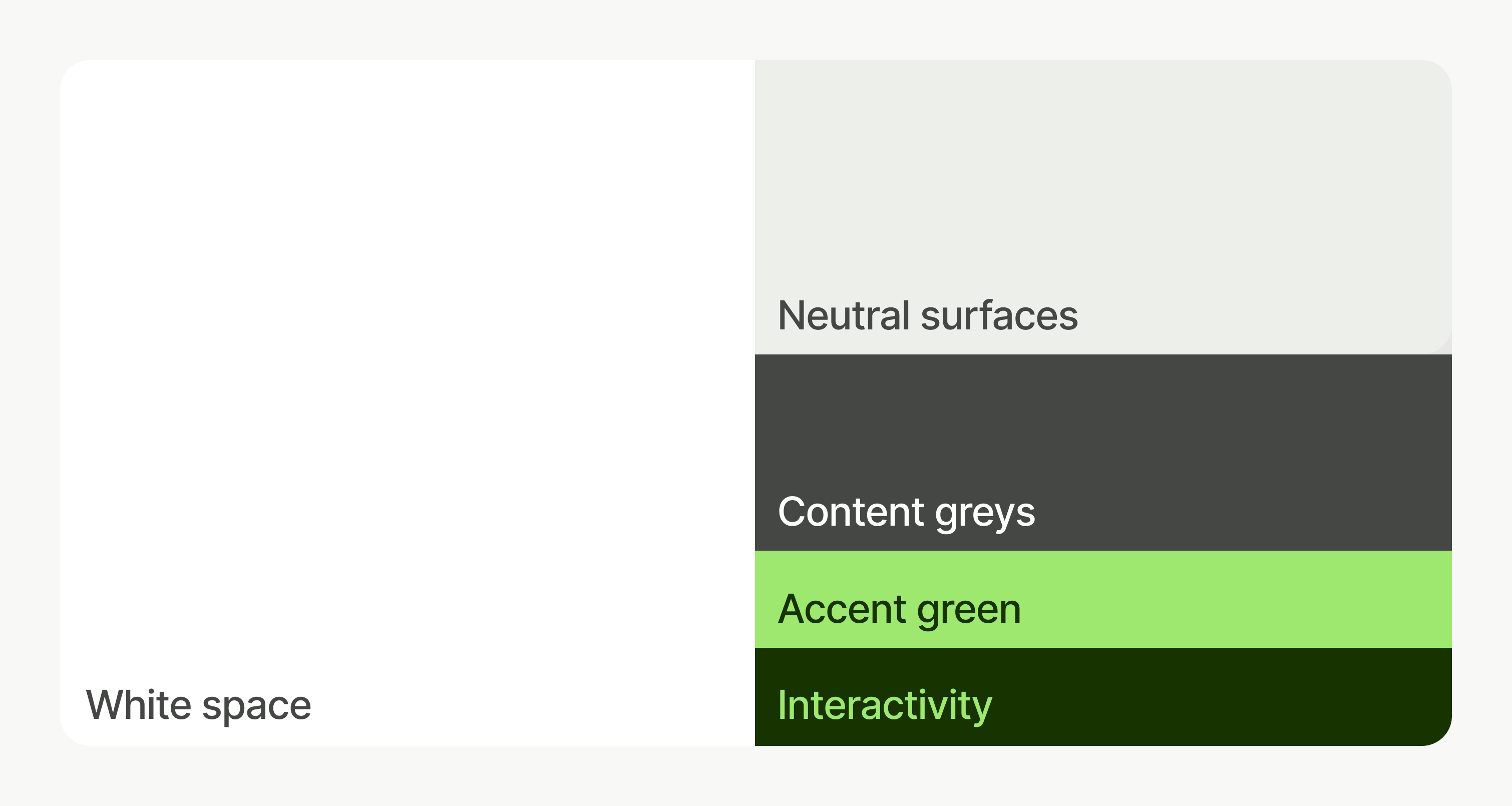Pick the dark grey Content greys swatch
This screenshot has height=806, width=1512.
pos(1102,423)
